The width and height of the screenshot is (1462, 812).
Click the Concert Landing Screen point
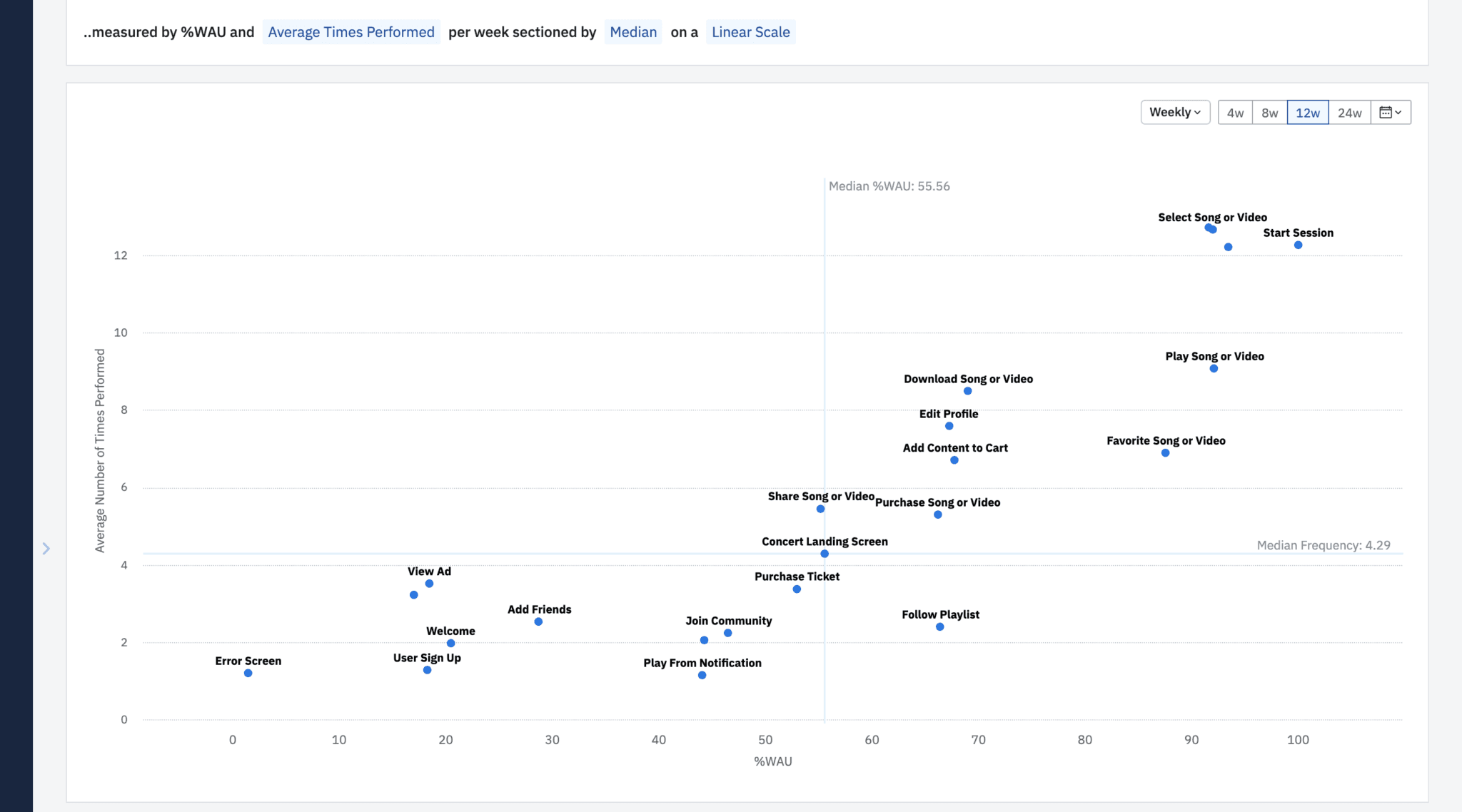pyautogui.click(x=824, y=553)
